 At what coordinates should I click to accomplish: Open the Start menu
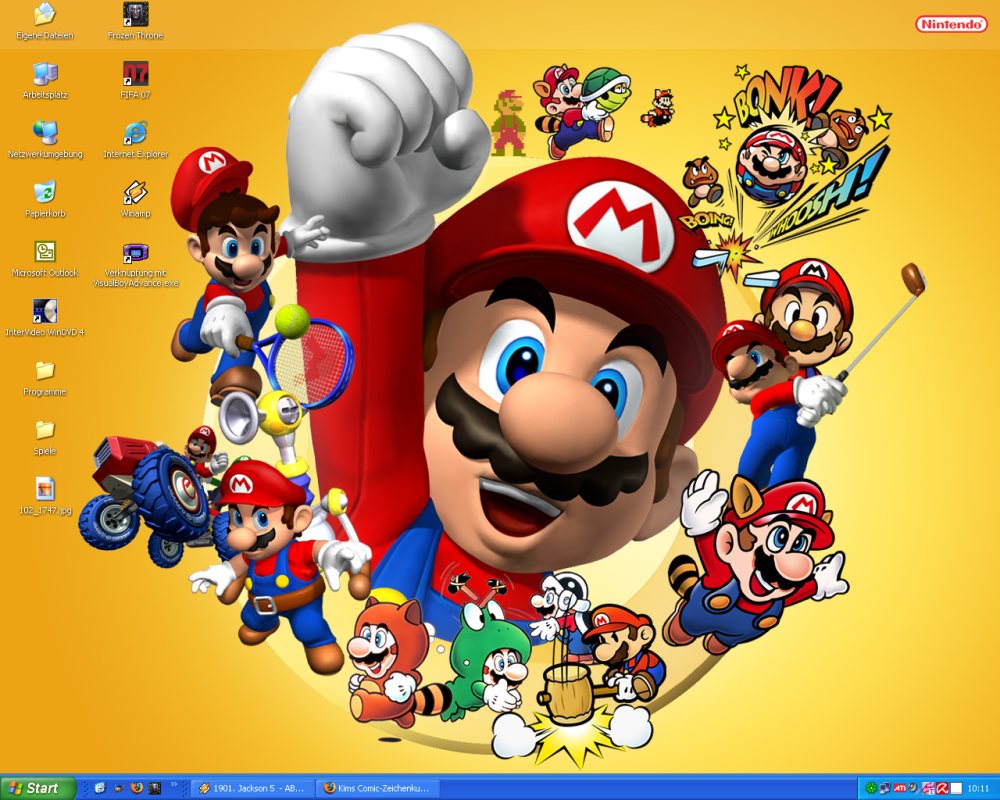click(38, 788)
